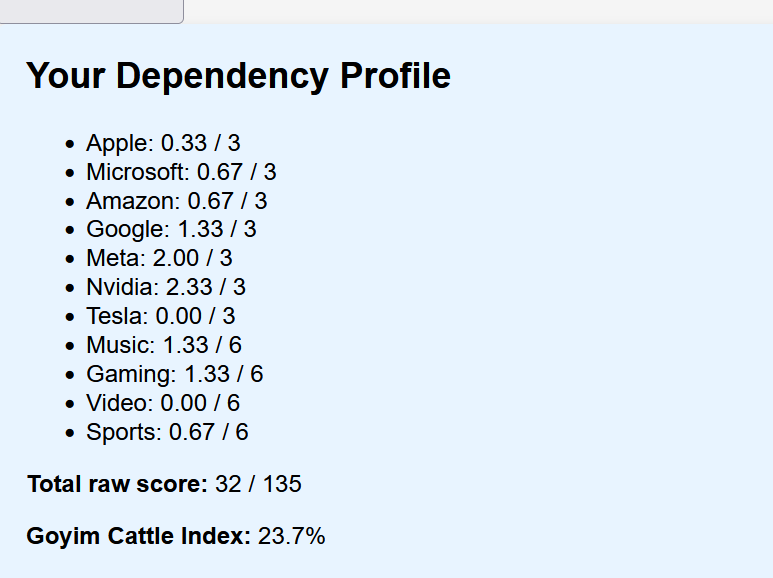Screen dimensions: 773x578
Task: Click the Music 1.33 / 6 entry
Action: 163,346
